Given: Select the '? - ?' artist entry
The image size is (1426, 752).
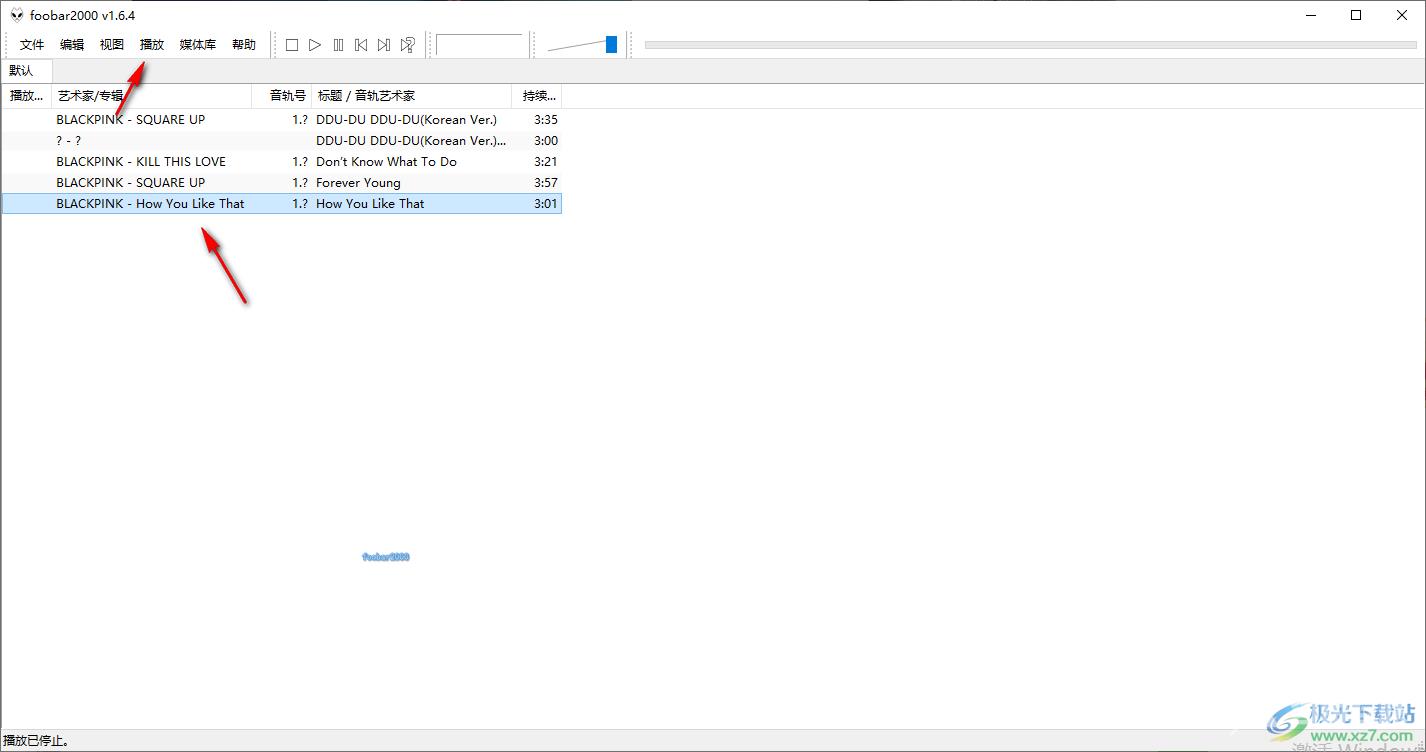Looking at the screenshot, I should pos(69,141).
